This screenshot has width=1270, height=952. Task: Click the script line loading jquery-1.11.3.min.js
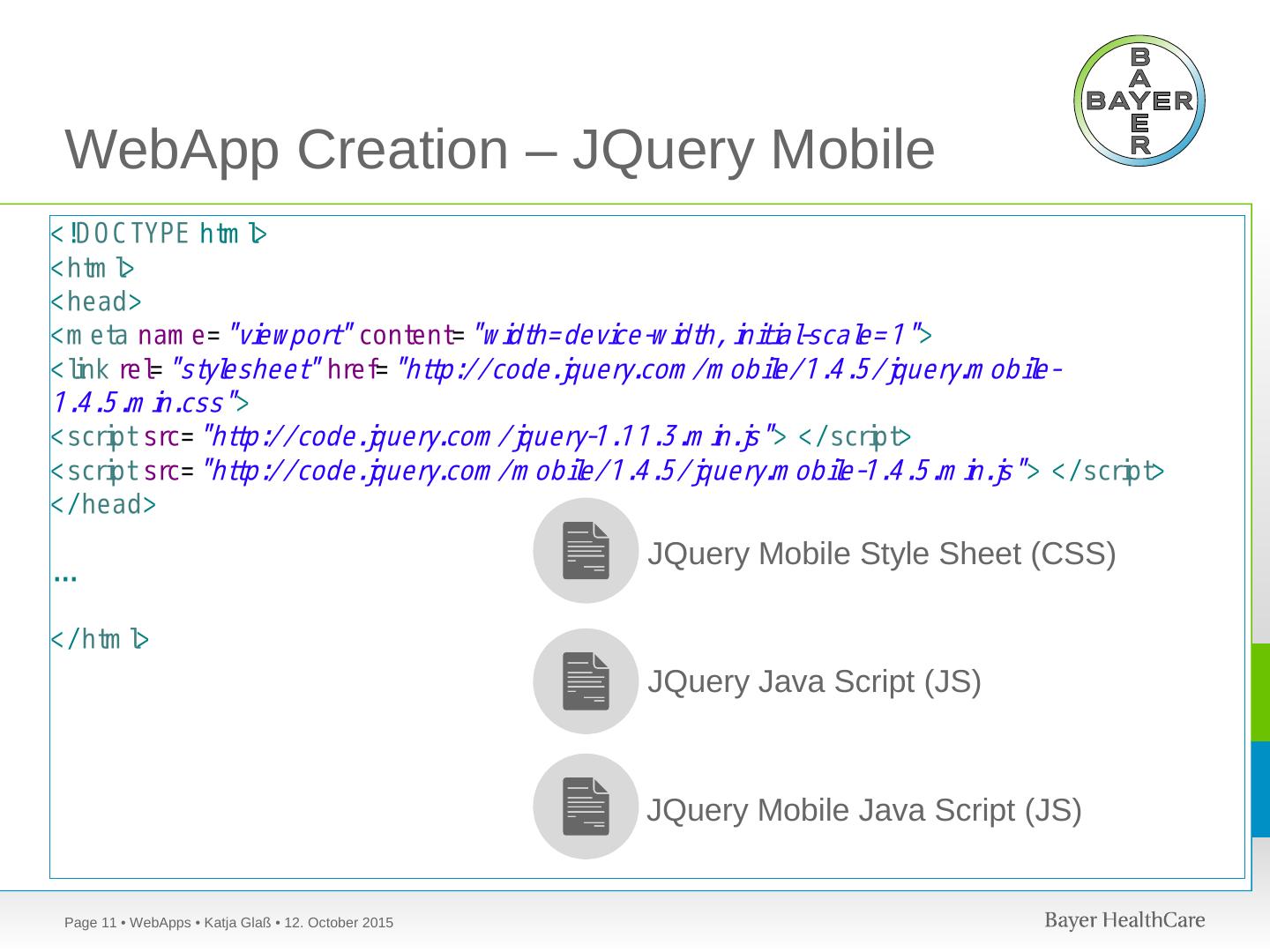[481, 437]
